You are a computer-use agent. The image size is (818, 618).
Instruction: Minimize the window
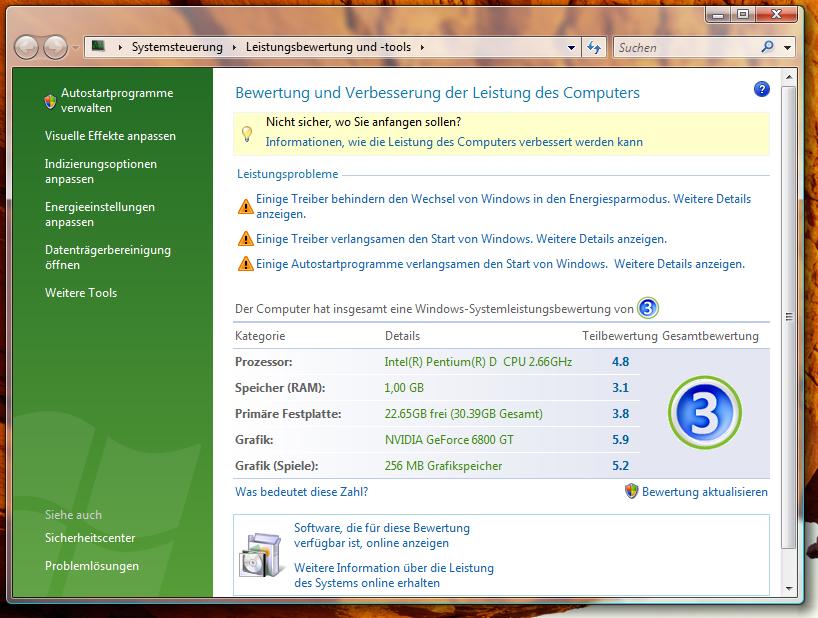pyautogui.click(x=718, y=15)
